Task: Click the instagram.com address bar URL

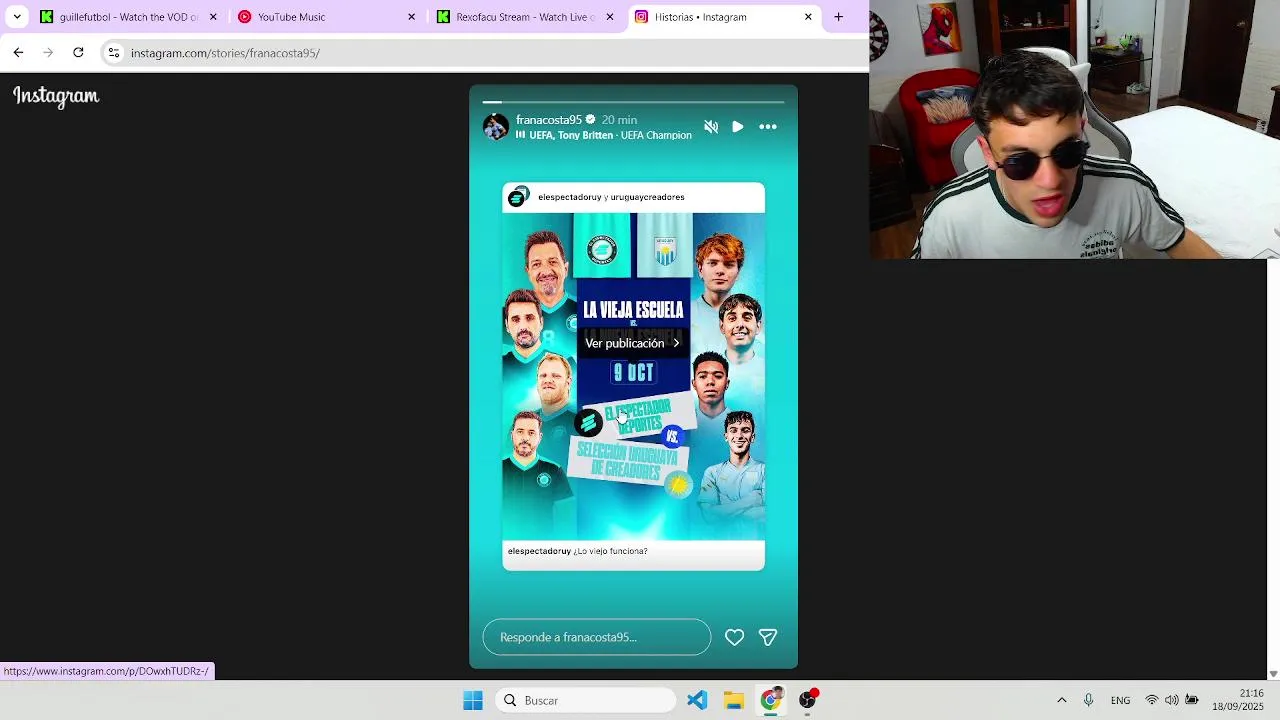Action: tap(225, 53)
